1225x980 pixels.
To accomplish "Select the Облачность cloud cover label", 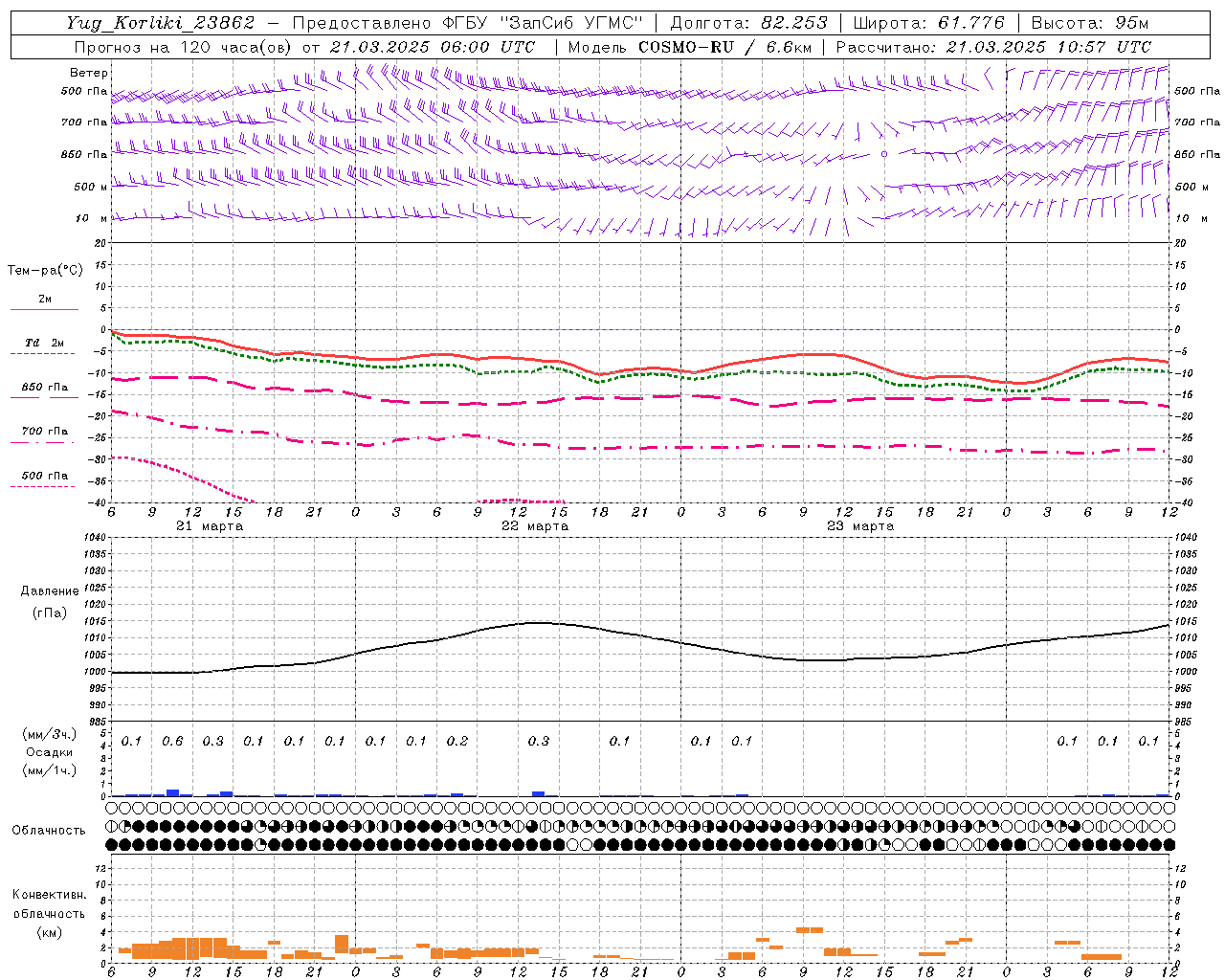I will coord(49,830).
